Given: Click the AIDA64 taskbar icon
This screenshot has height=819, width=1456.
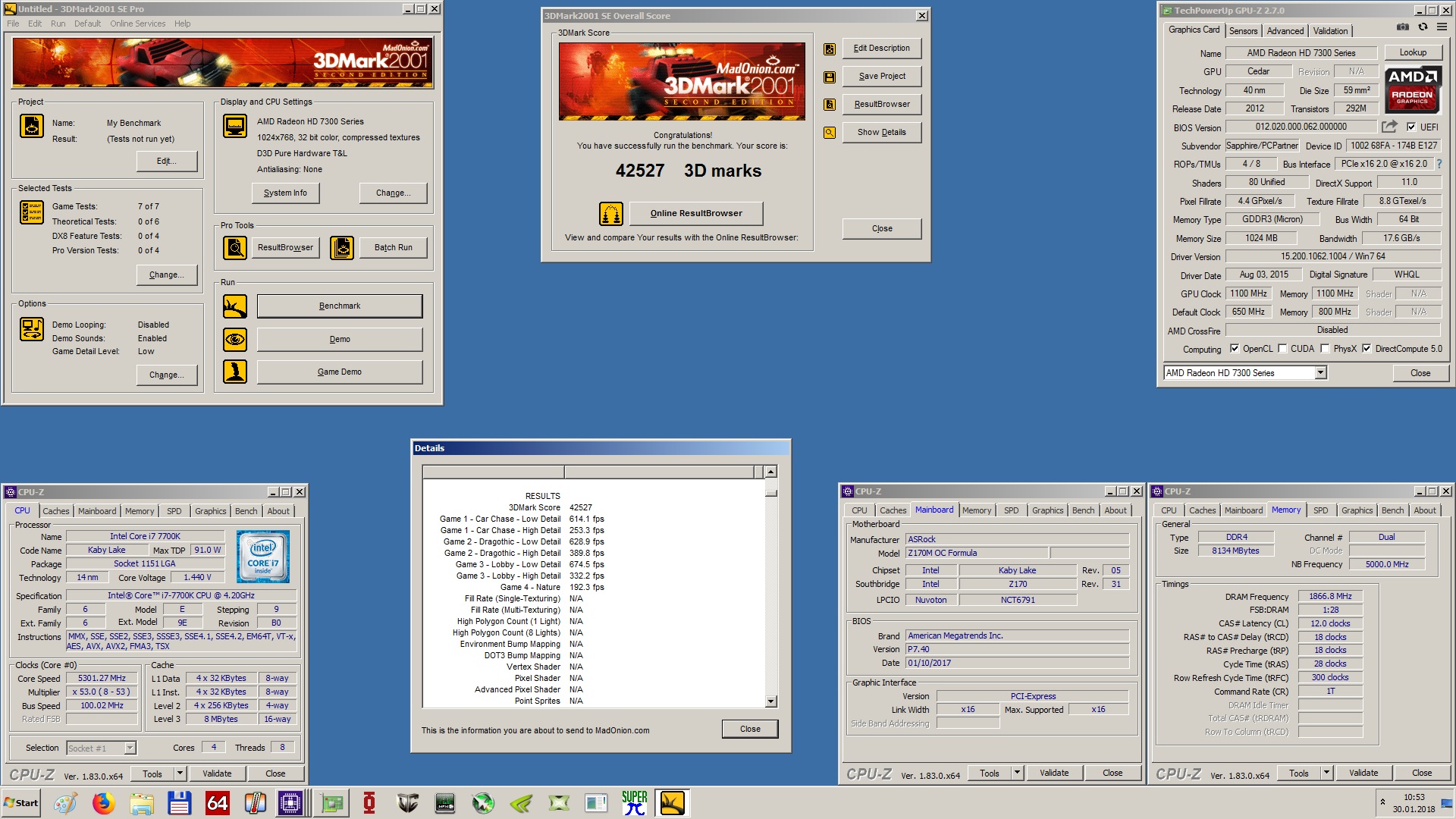Looking at the screenshot, I should [217, 803].
